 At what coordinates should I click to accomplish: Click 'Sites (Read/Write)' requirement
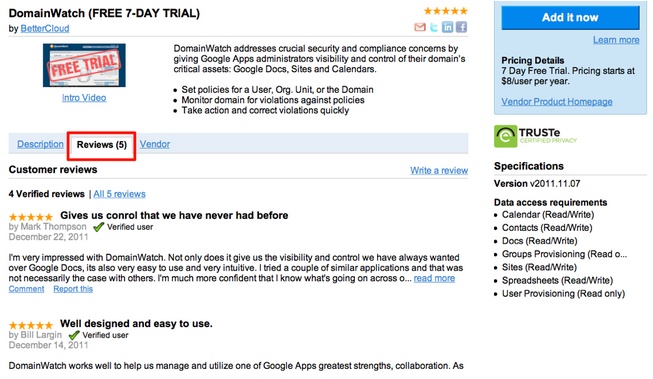(x=539, y=267)
